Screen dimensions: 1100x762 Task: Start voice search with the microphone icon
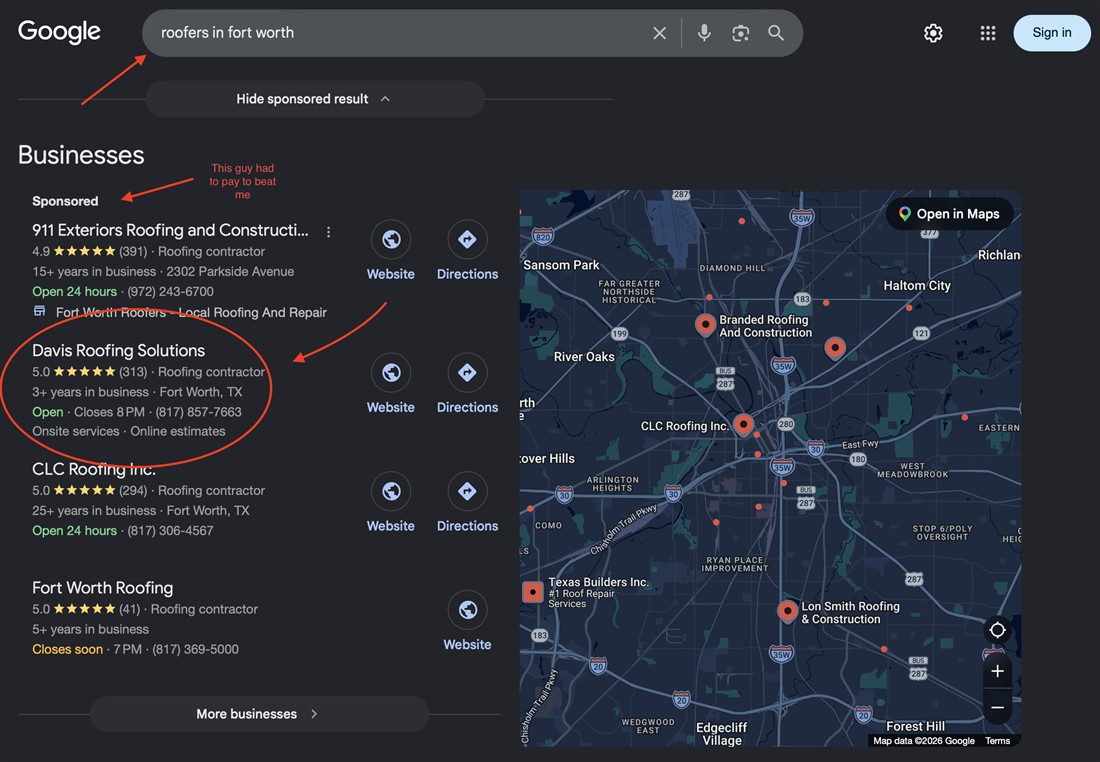tap(704, 33)
